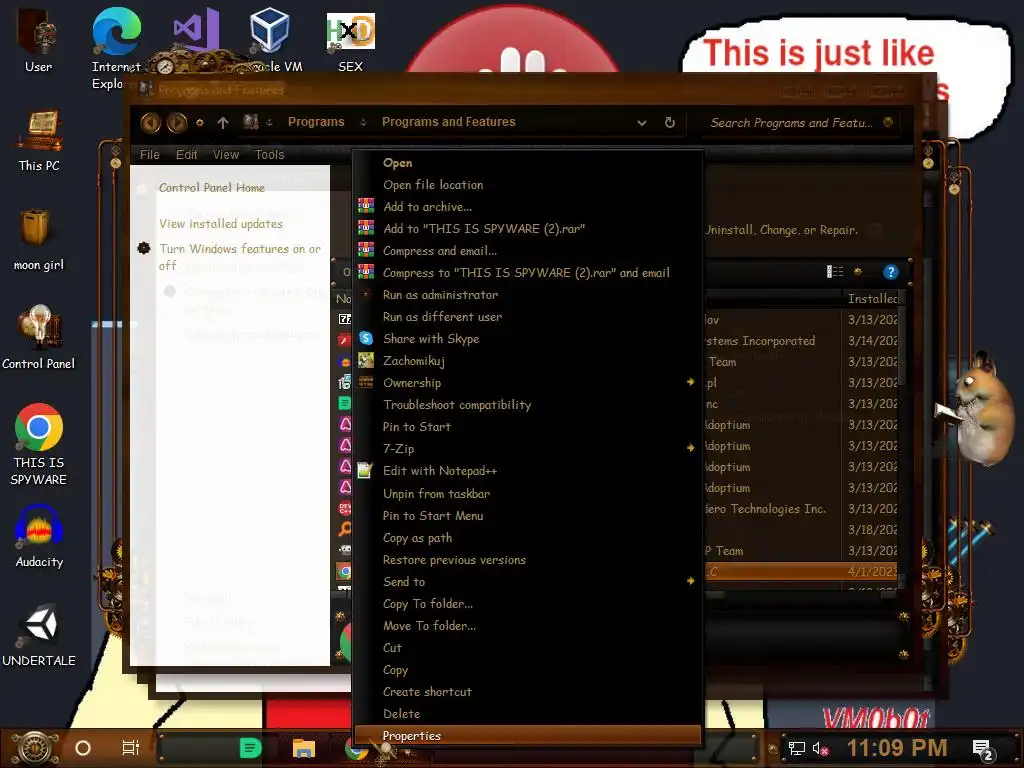Open Properties from context menu
This screenshot has width=1024, height=768.
(x=528, y=736)
